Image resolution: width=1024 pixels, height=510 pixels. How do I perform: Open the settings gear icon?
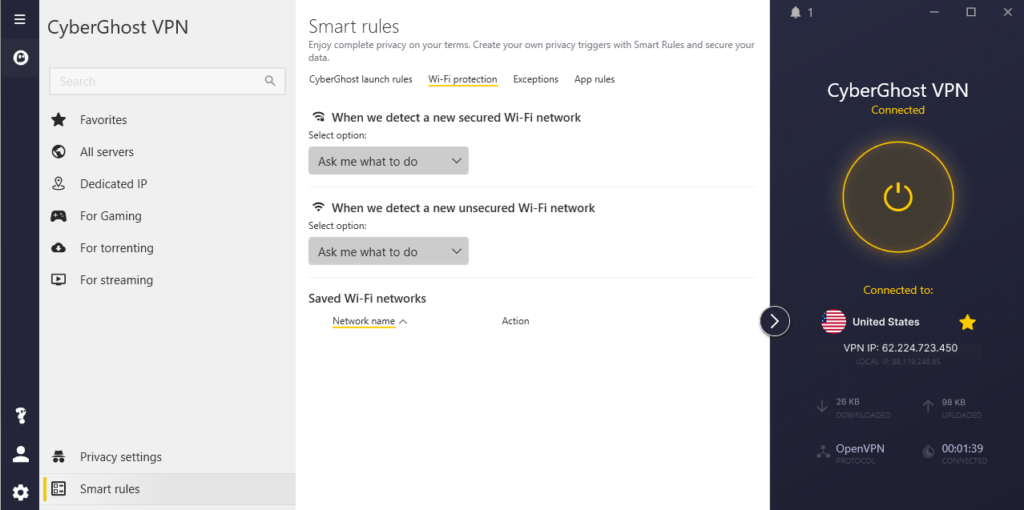click(x=20, y=492)
